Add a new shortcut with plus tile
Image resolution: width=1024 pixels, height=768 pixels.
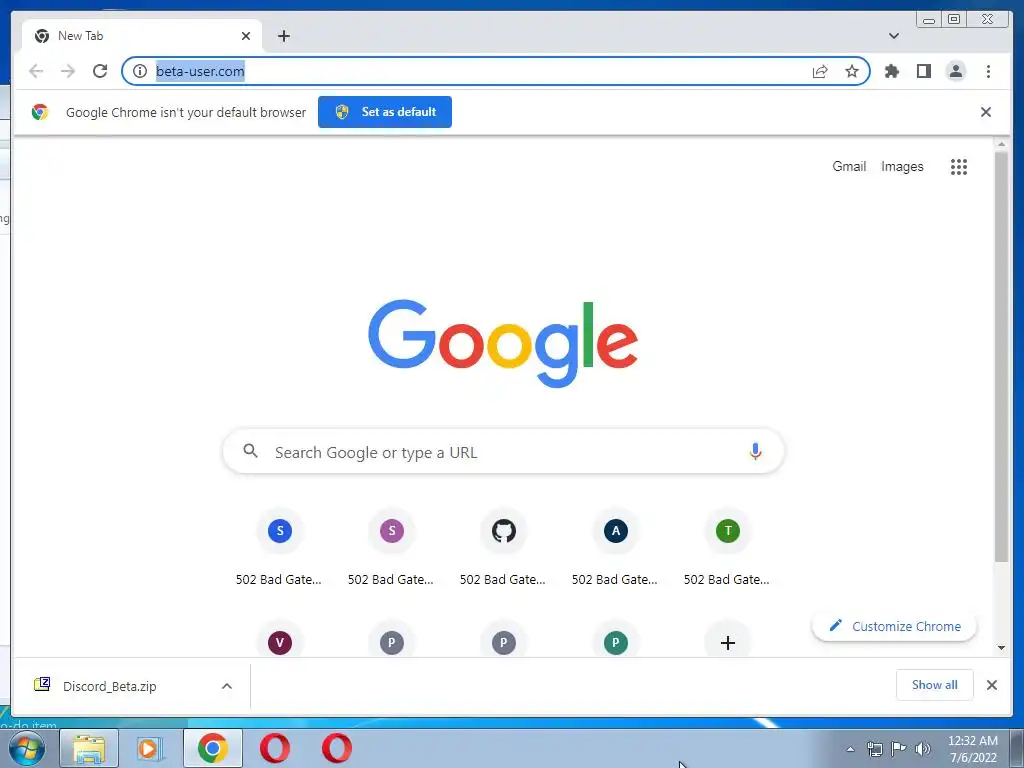click(x=728, y=642)
